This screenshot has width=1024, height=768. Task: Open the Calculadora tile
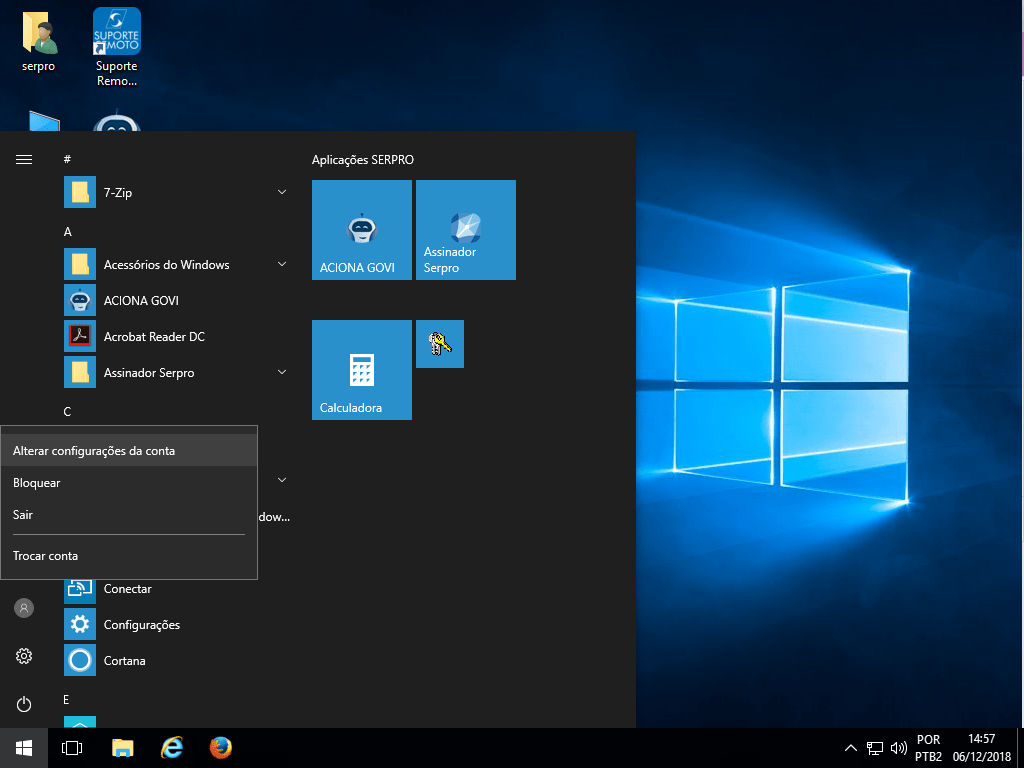click(361, 369)
